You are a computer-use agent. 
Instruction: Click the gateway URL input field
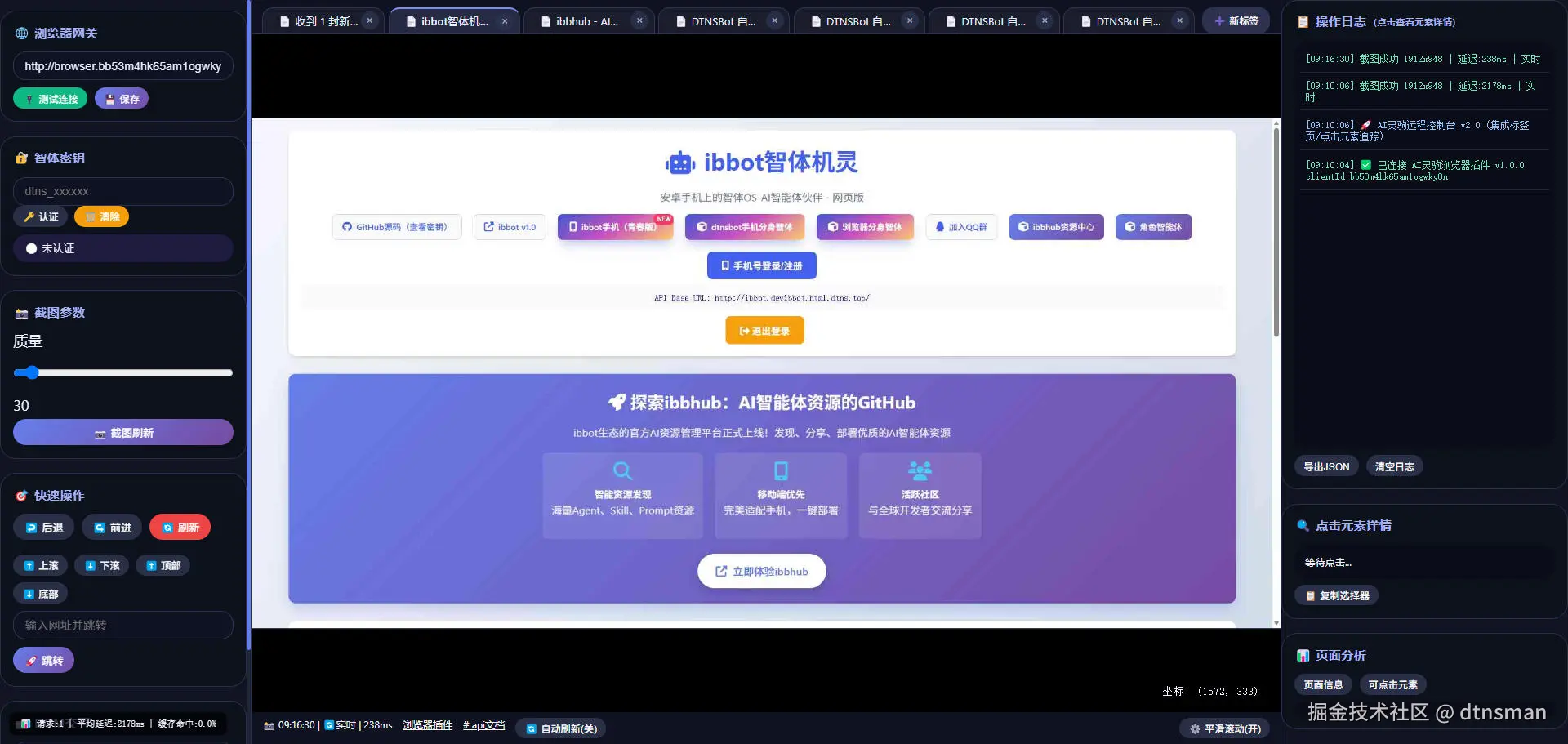point(122,66)
